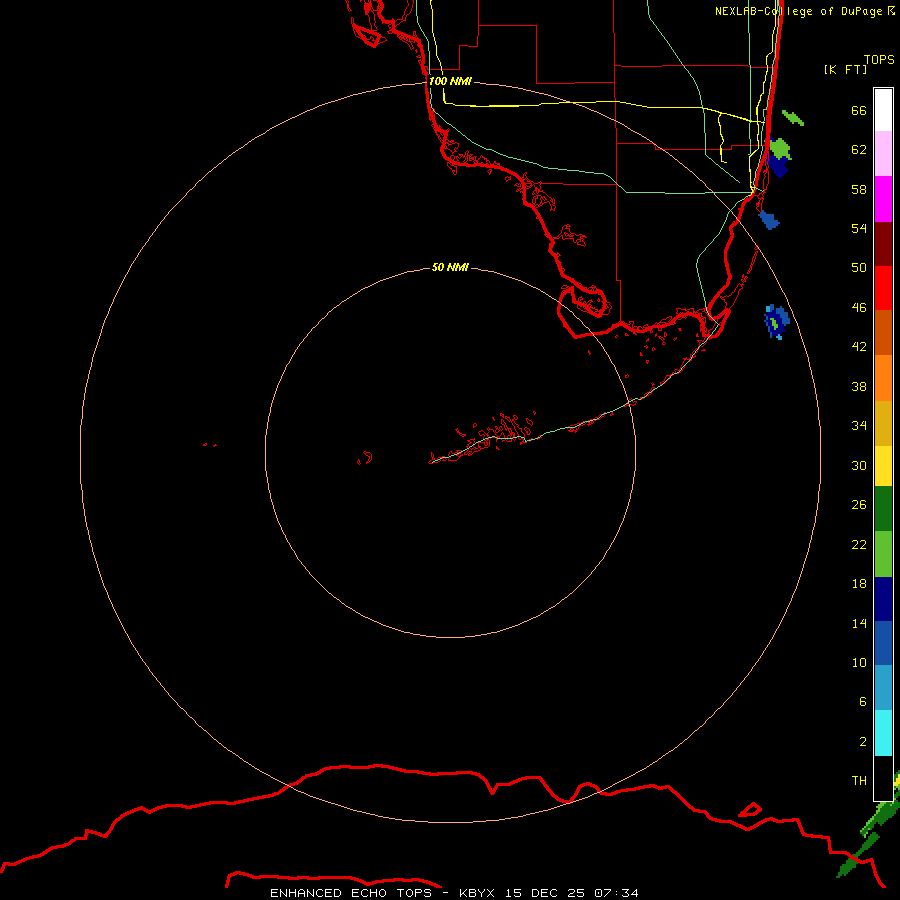Click the blue echo with the green core
900x900 pixels.
[777, 321]
